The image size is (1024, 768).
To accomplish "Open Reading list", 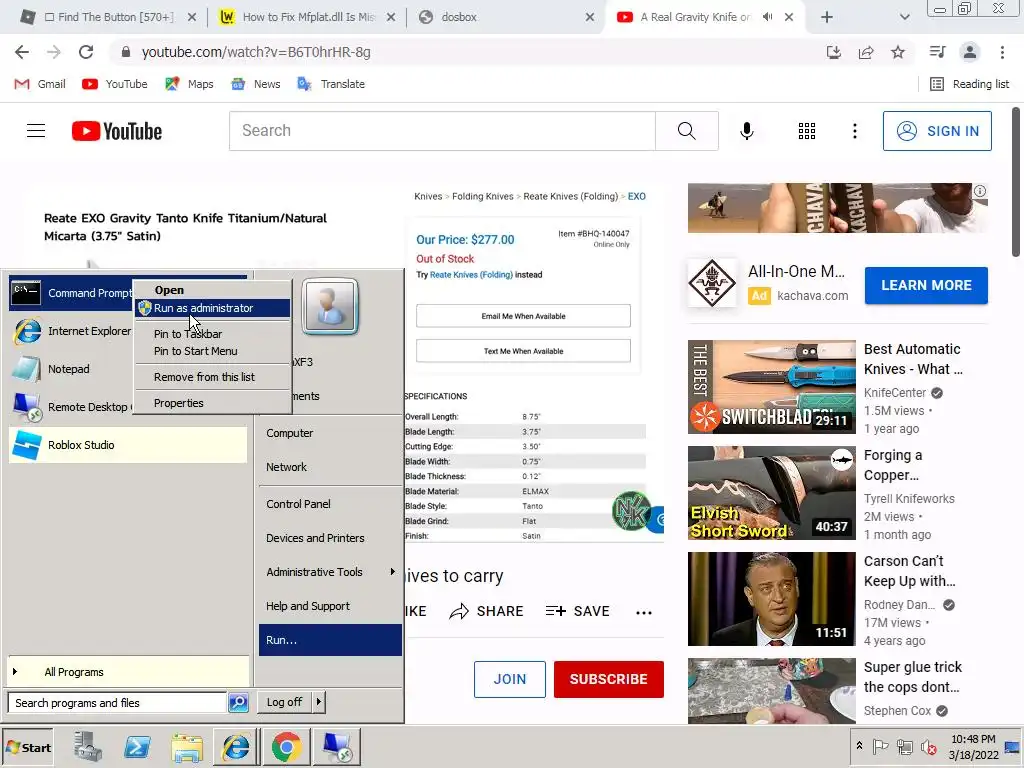I will tap(970, 84).
